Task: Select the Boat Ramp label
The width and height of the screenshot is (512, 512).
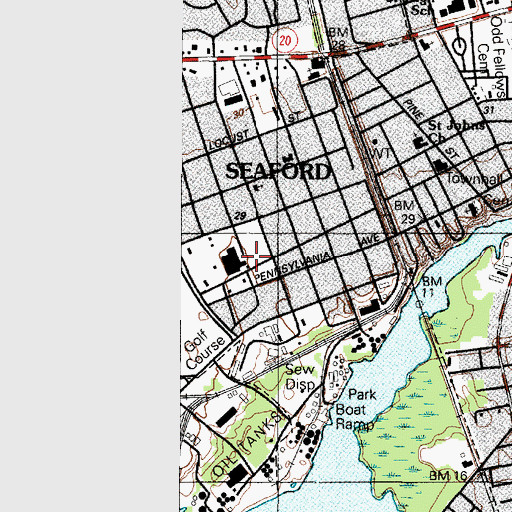Action: (354, 417)
